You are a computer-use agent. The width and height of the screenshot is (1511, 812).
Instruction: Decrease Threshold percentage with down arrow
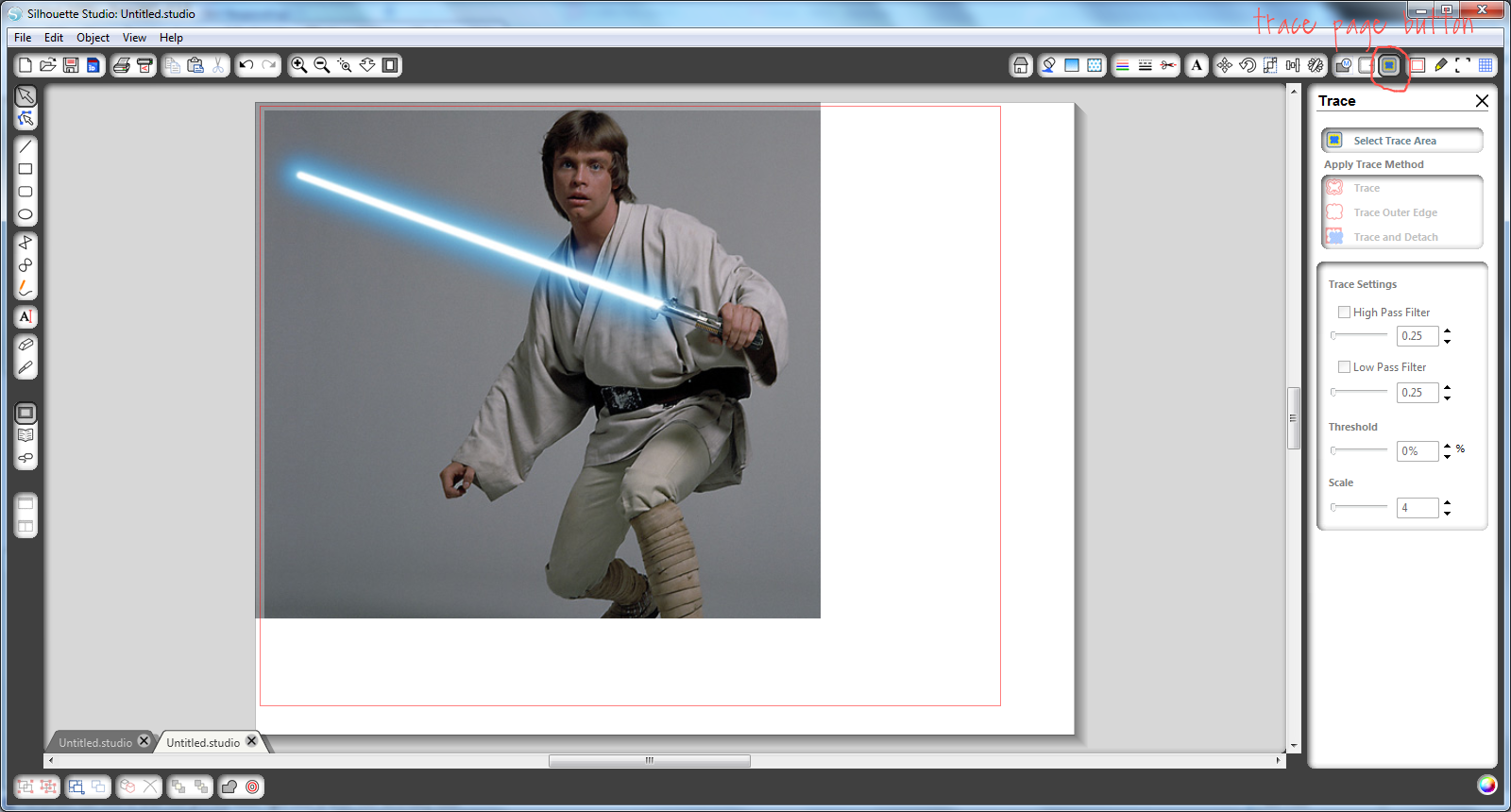[1447, 456]
